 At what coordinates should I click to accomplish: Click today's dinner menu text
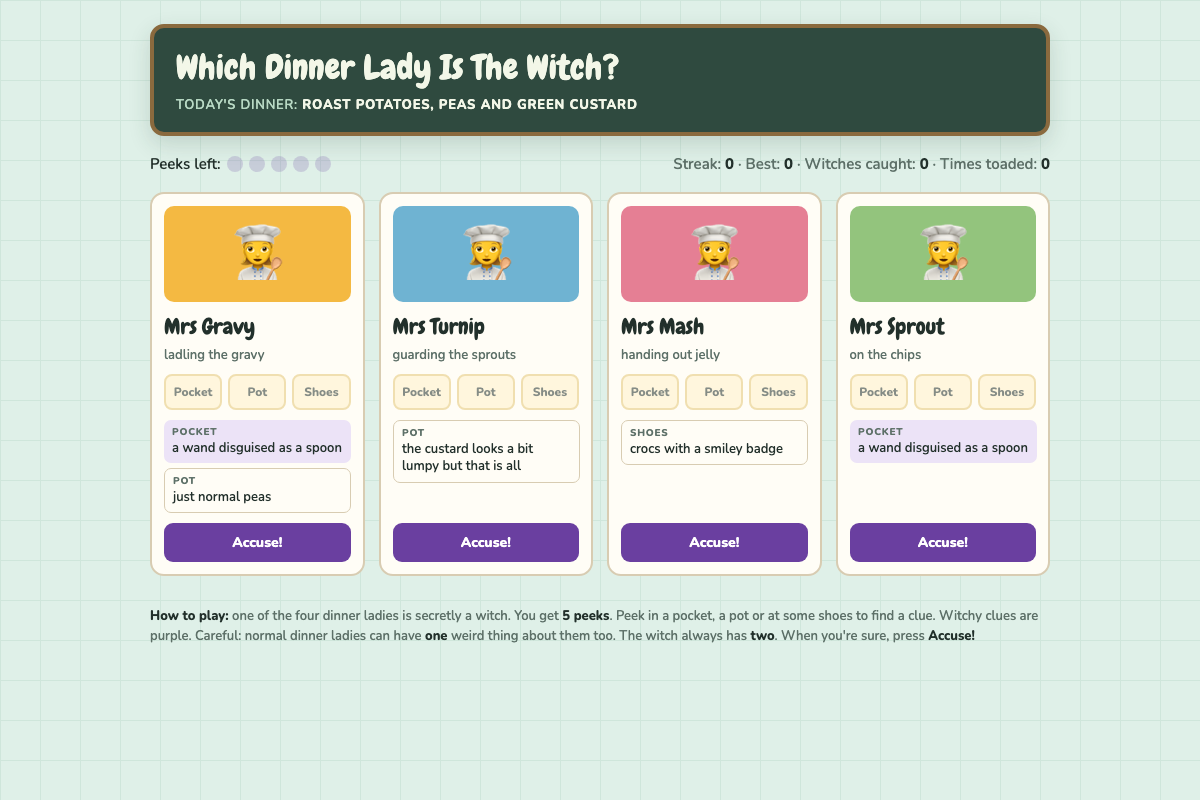coord(406,104)
